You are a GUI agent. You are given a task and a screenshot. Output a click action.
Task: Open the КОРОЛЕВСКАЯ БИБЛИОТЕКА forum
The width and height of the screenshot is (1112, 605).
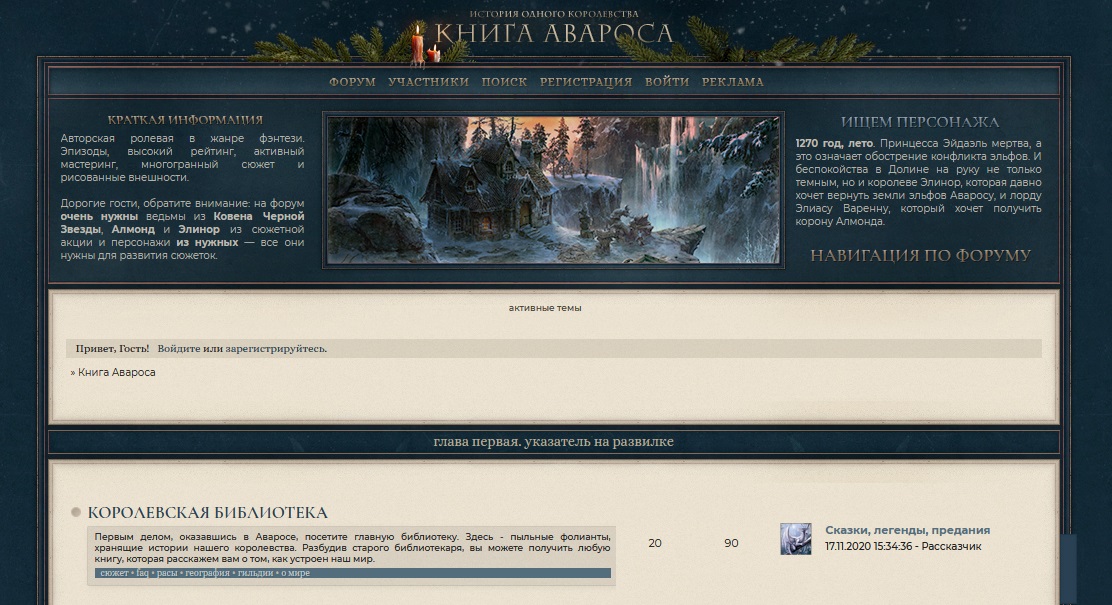208,513
